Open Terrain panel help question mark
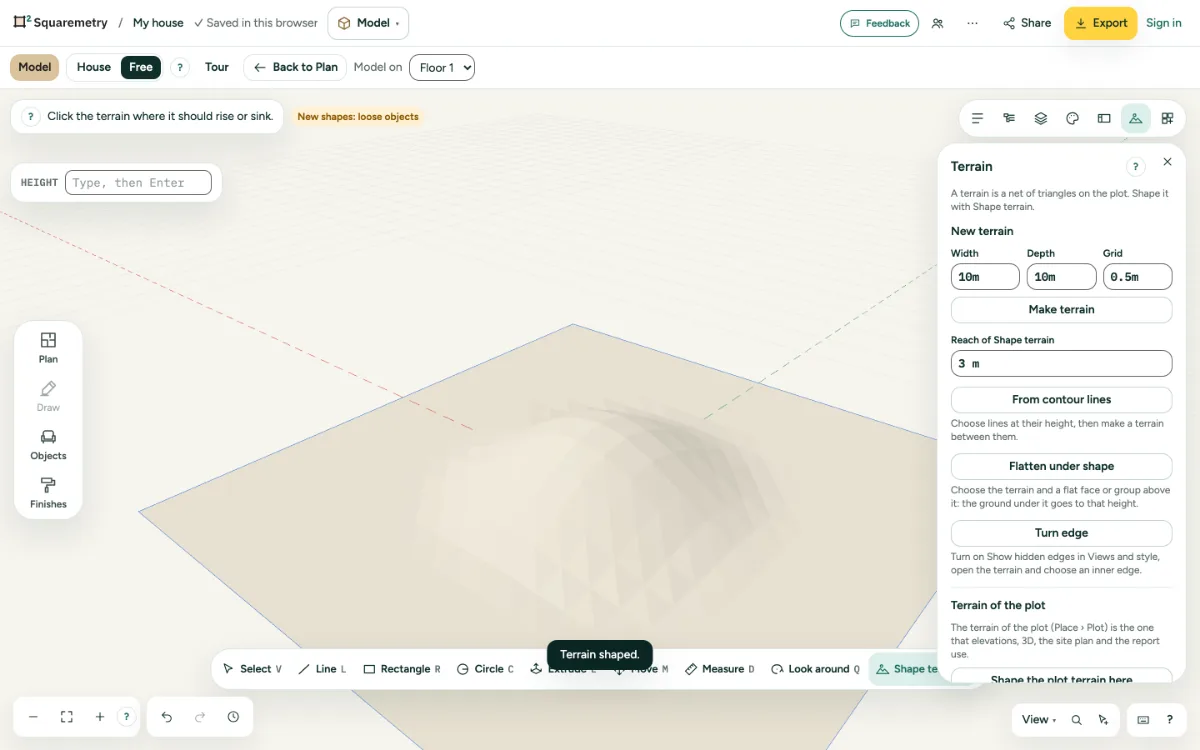1200x750 pixels. coord(1135,167)
